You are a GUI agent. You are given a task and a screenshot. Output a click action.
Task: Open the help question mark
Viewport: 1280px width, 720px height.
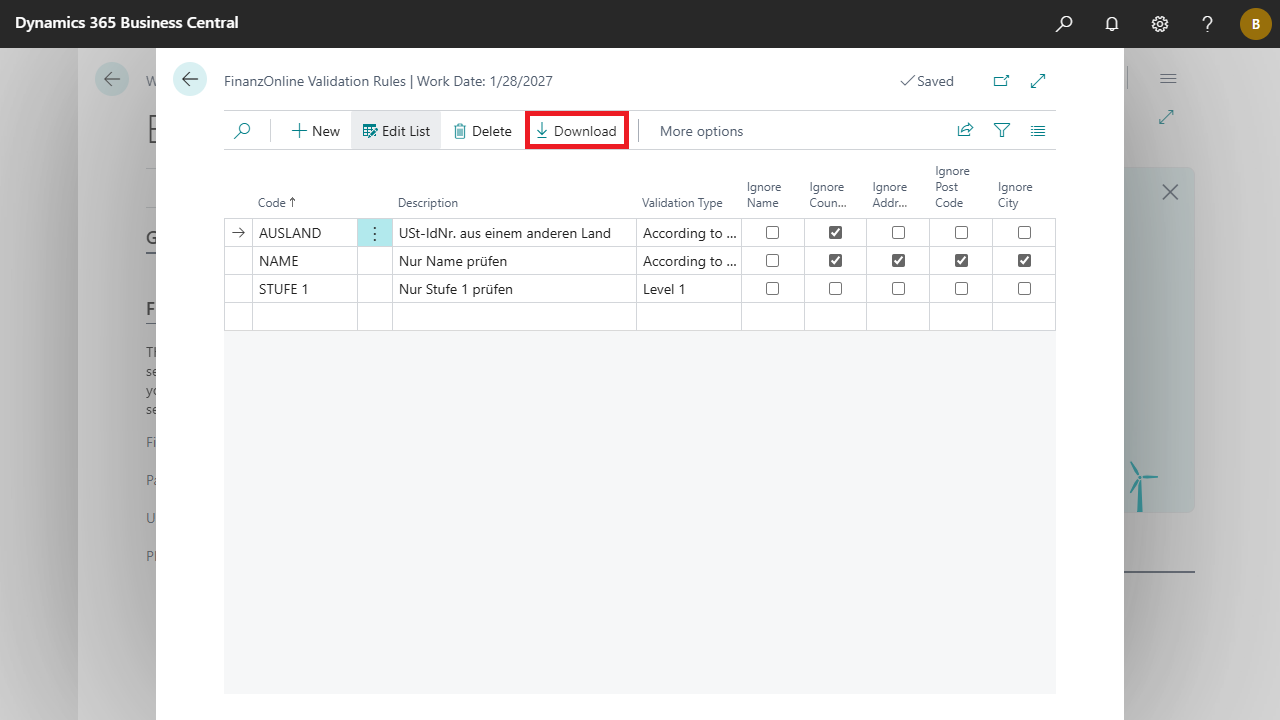[x=1208, y=23]
